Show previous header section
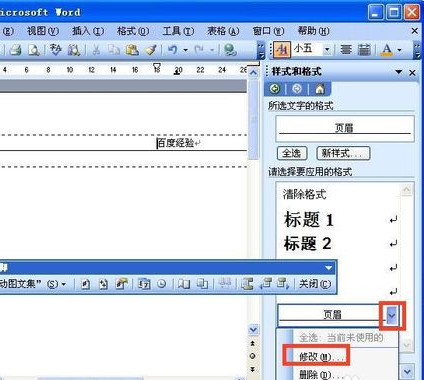This screenshot has height=380, width=424. [266, 284]
